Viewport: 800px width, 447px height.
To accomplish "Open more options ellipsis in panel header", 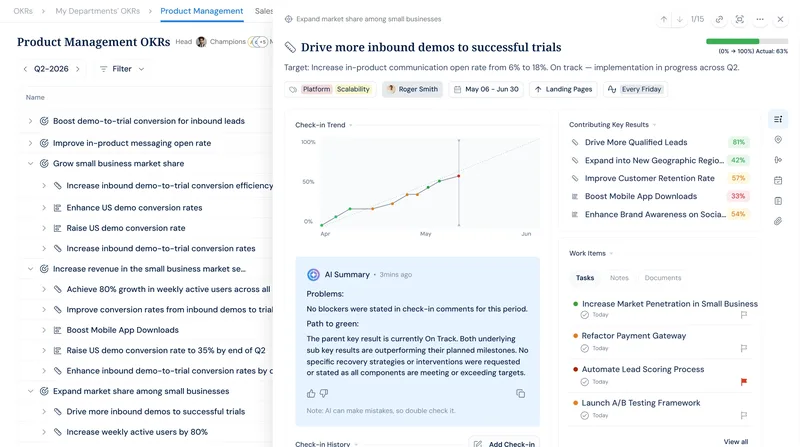I will pyautogui.click(x=760, y=19).
